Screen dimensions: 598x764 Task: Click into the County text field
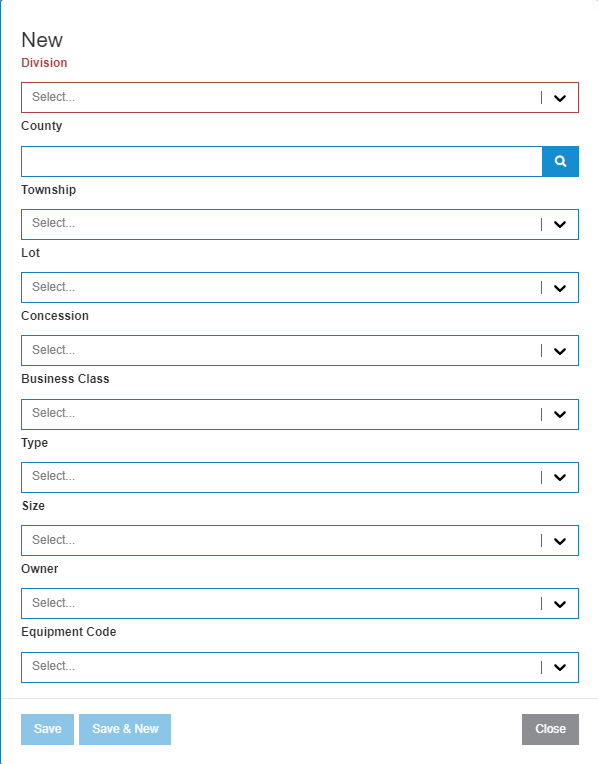(x=282, y=161)
